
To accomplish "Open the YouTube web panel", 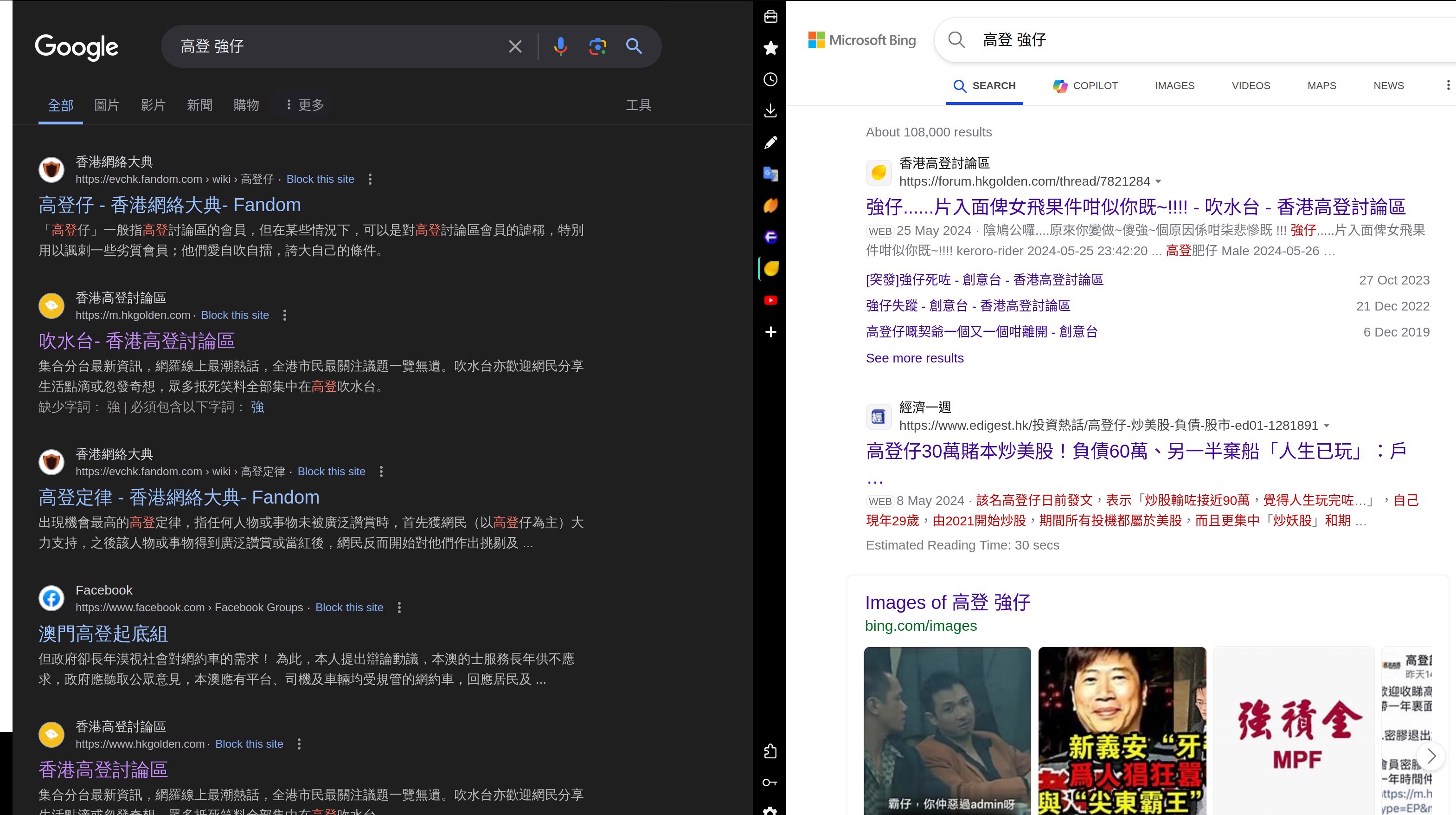I will coord(770,300).
